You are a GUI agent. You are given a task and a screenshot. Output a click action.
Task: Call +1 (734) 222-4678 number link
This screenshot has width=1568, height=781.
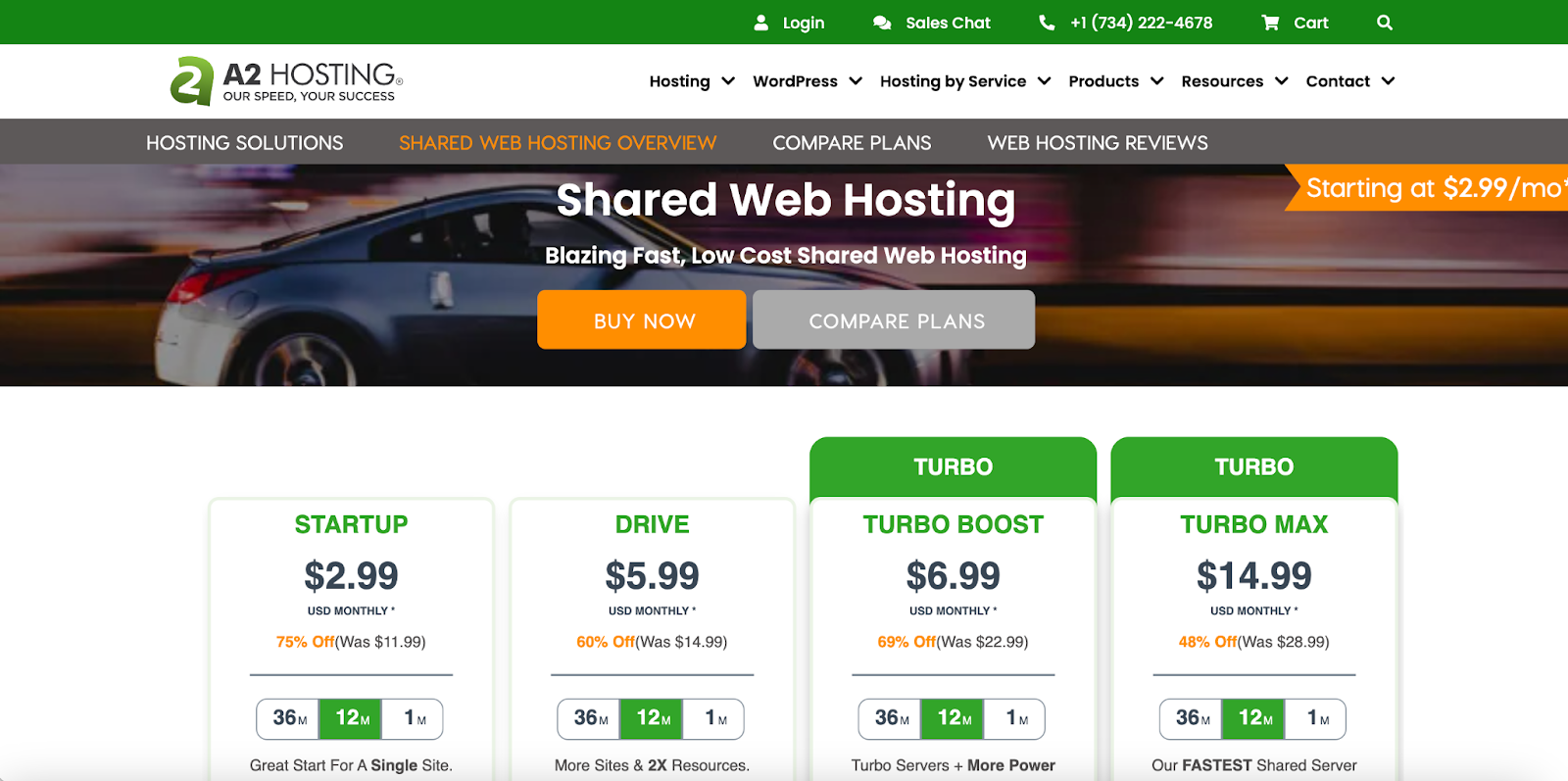pyautogui.click(x=1141, y=23)
